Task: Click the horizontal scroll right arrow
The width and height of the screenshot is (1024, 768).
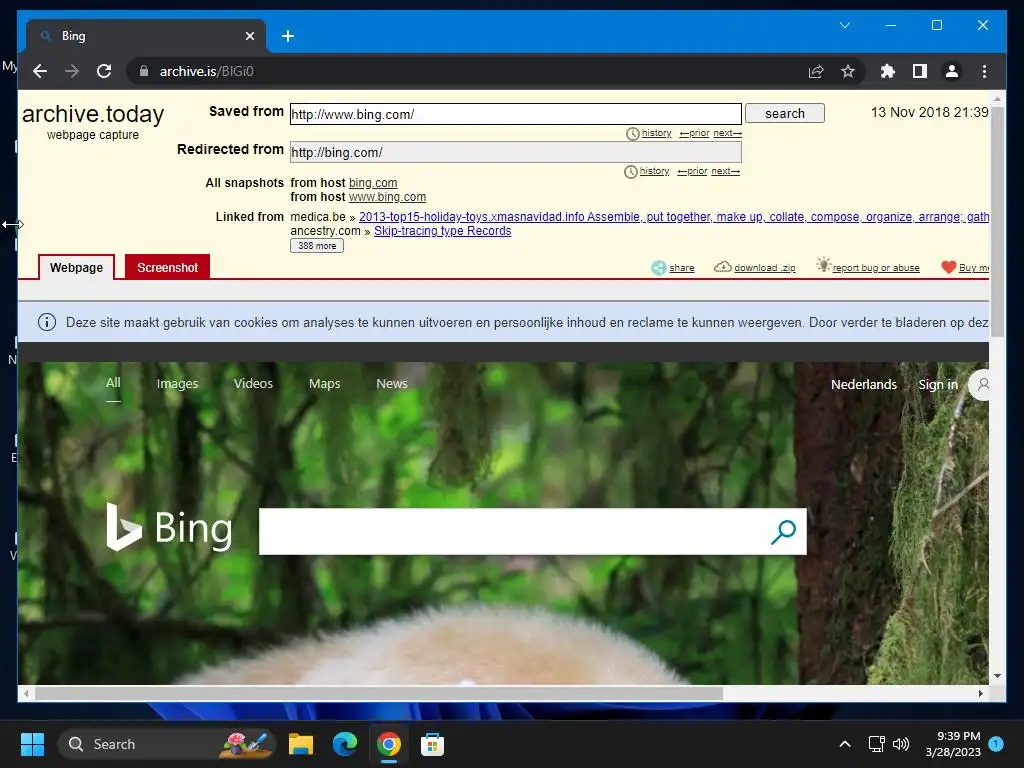Action: (x=981, y=694)
